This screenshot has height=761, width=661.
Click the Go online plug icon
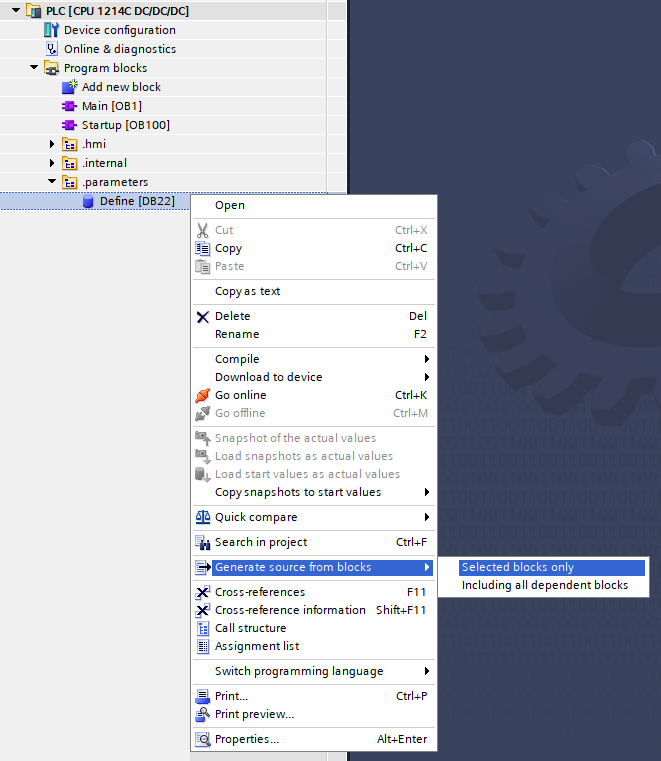click(x=202, y=396)
